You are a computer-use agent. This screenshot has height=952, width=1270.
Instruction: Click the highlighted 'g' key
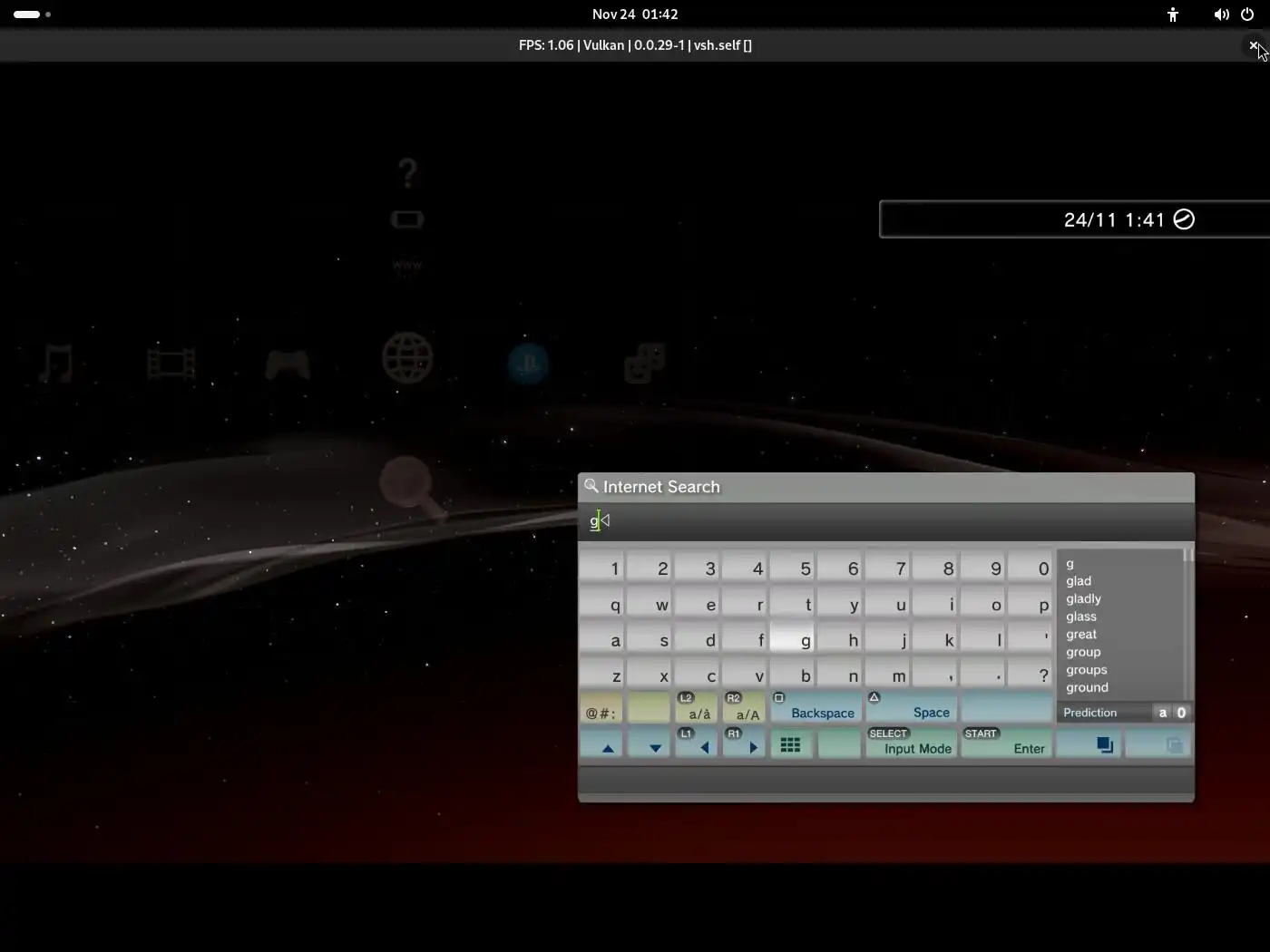tap(792, 637)
